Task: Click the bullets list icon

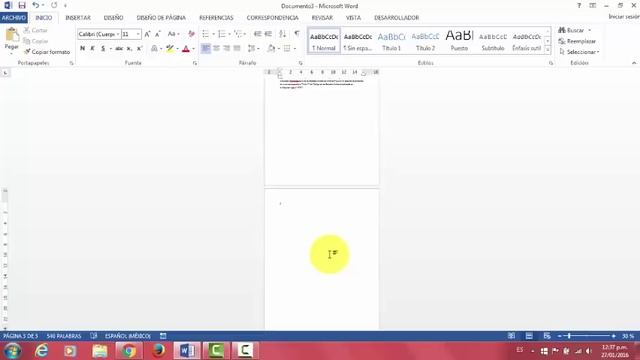Action: (206, 34)
